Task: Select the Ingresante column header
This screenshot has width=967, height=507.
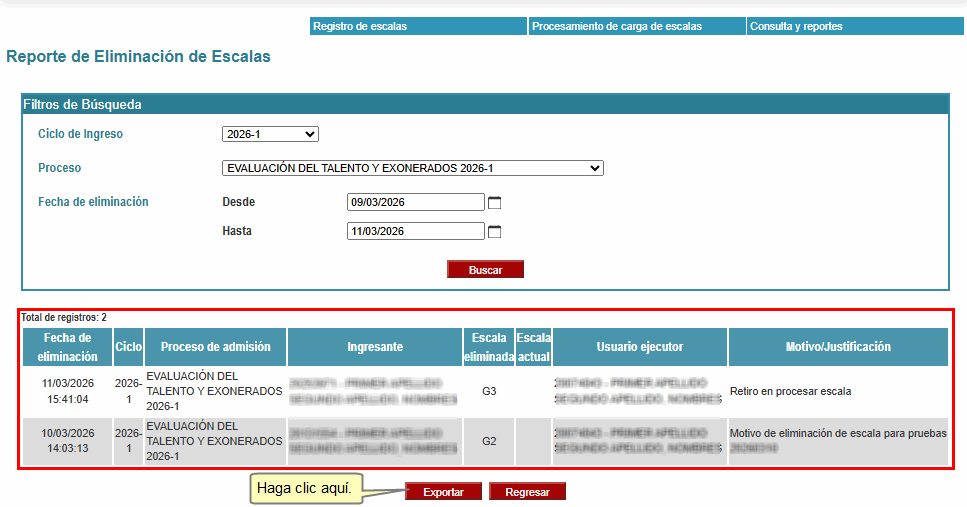Action: (x=375, y=347)
